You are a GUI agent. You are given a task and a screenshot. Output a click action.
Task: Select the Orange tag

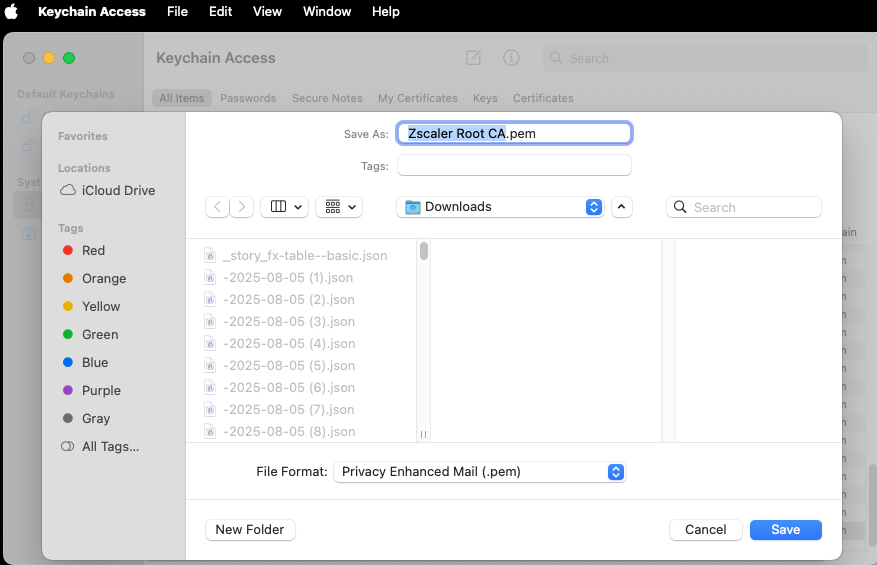click(x=95, y=279)
